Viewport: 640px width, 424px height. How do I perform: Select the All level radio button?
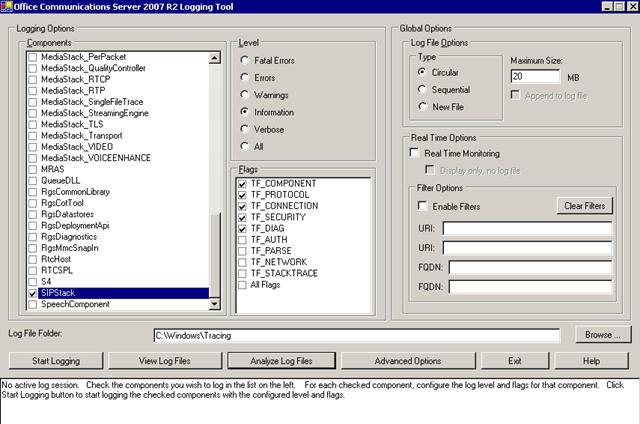click(244, 147)
